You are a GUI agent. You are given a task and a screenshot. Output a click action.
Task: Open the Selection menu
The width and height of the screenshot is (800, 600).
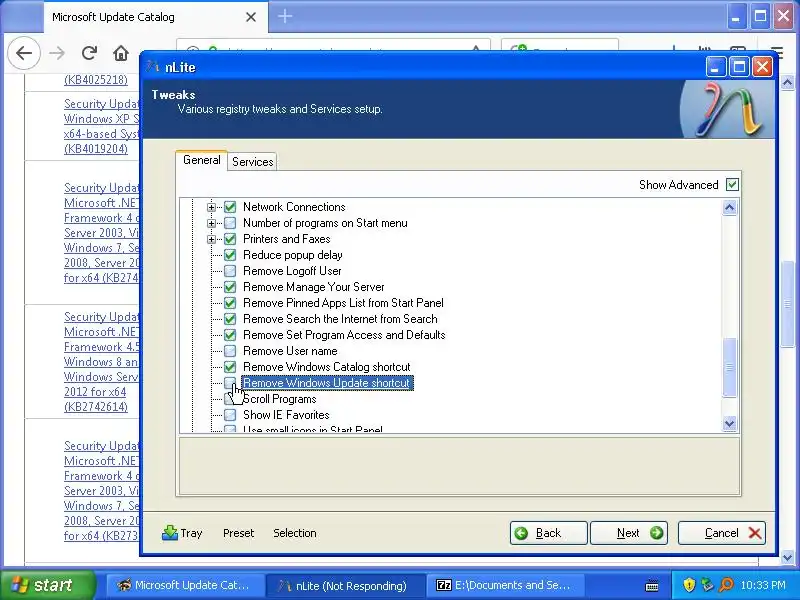coord(295,533)
